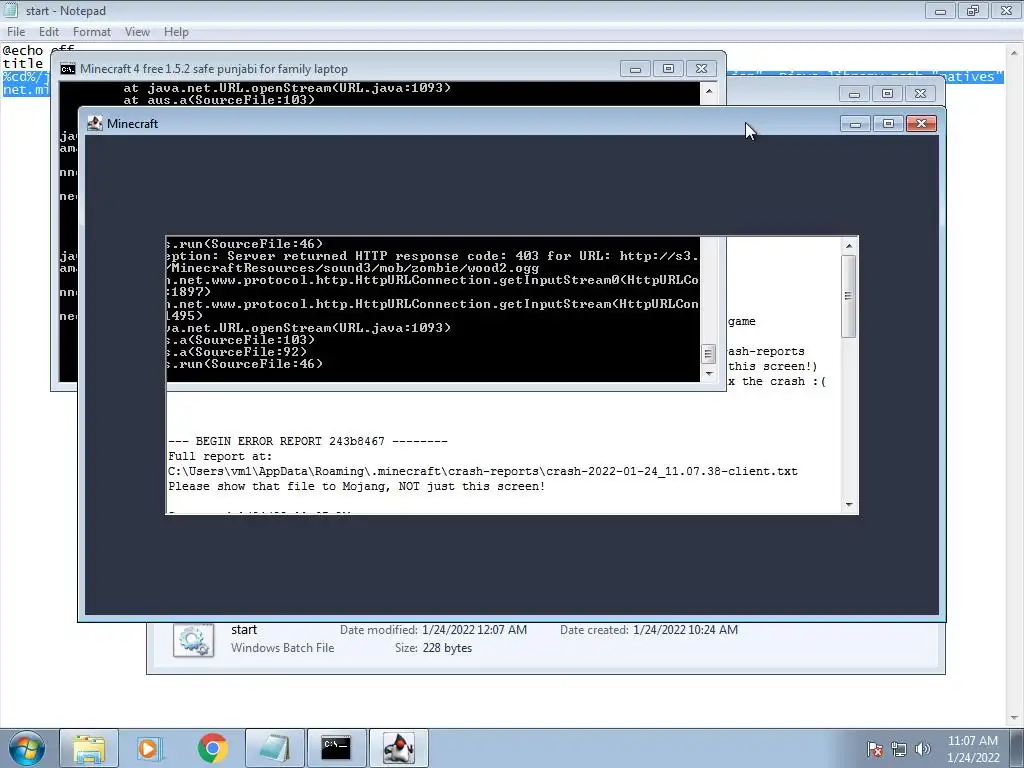Click the command prompt scrollbar thumb
This screenshot has height=768, width=1024.
(709, 354)
